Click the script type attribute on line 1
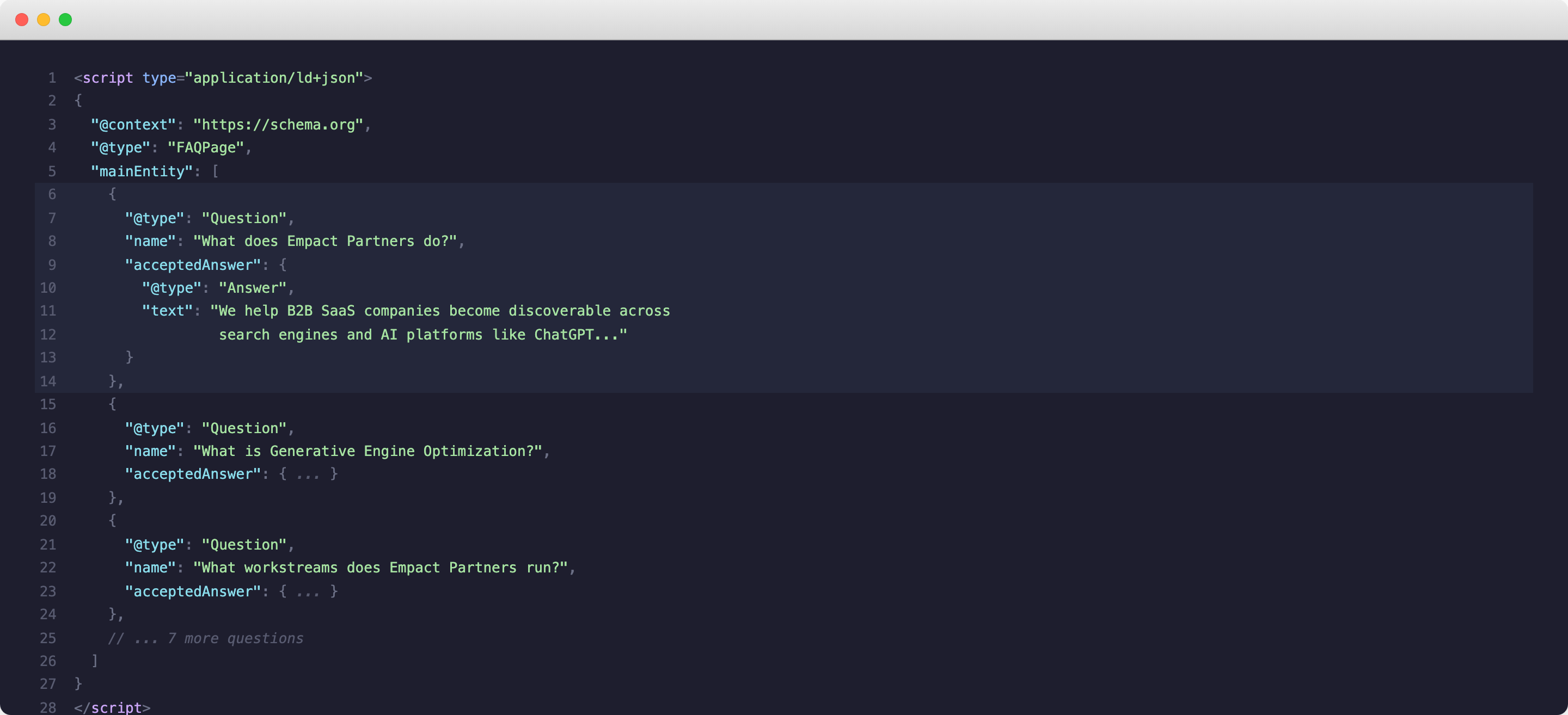The height and width of the screenshot is (715, 1568). tap(160, 78)
